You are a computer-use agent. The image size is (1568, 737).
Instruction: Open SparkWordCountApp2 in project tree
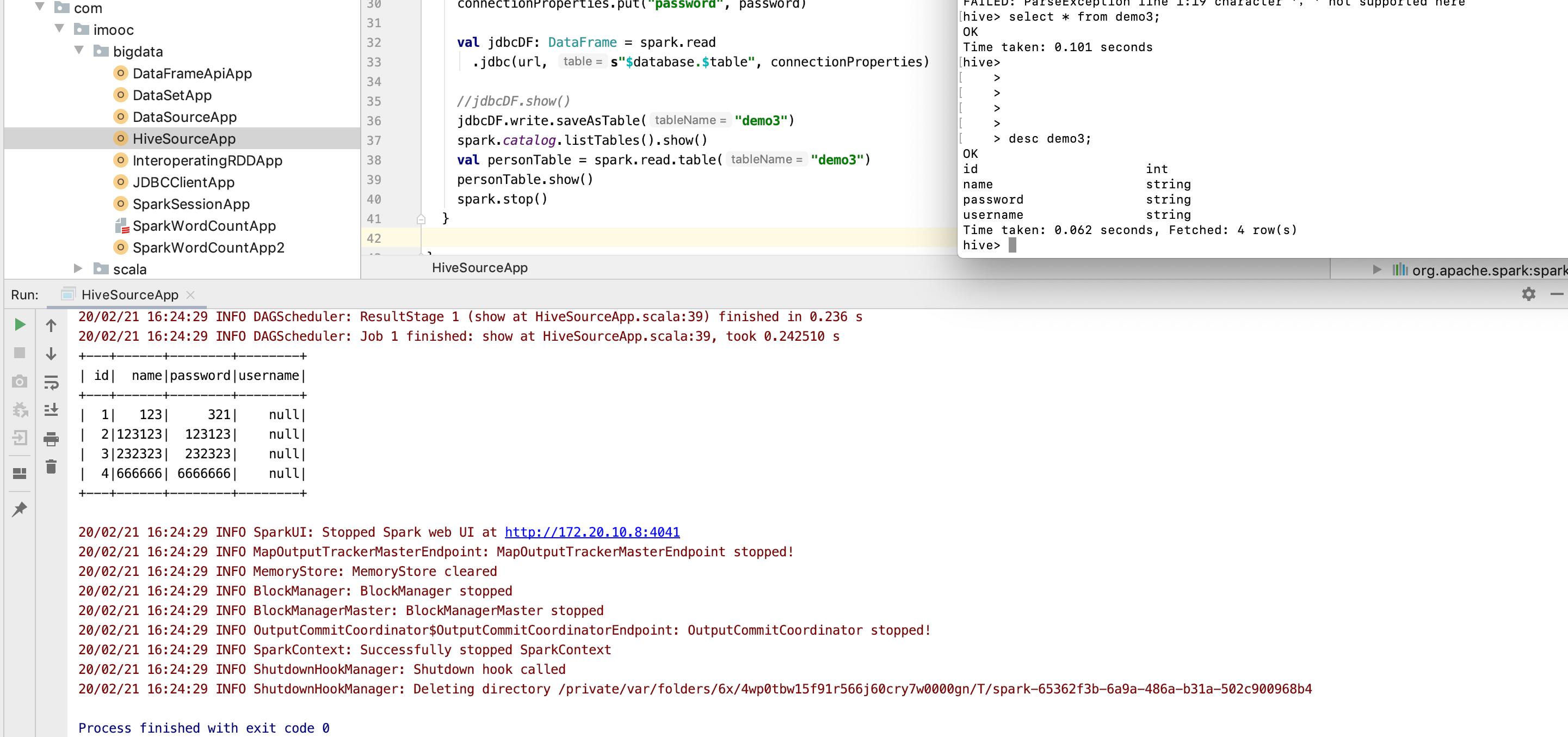pyautogui.click(x=208, y=248)
